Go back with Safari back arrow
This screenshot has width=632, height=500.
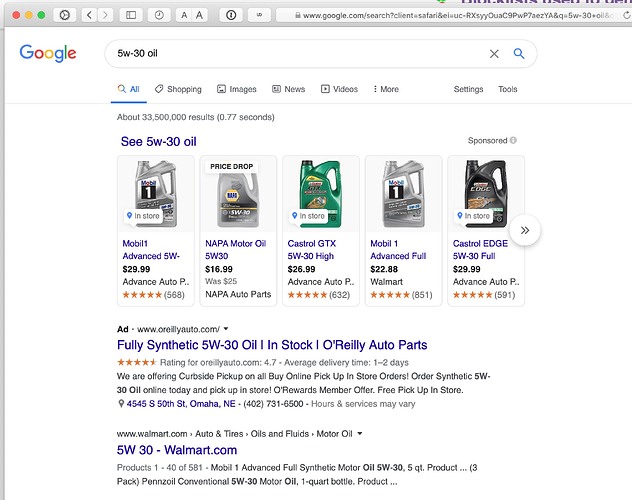89,16
